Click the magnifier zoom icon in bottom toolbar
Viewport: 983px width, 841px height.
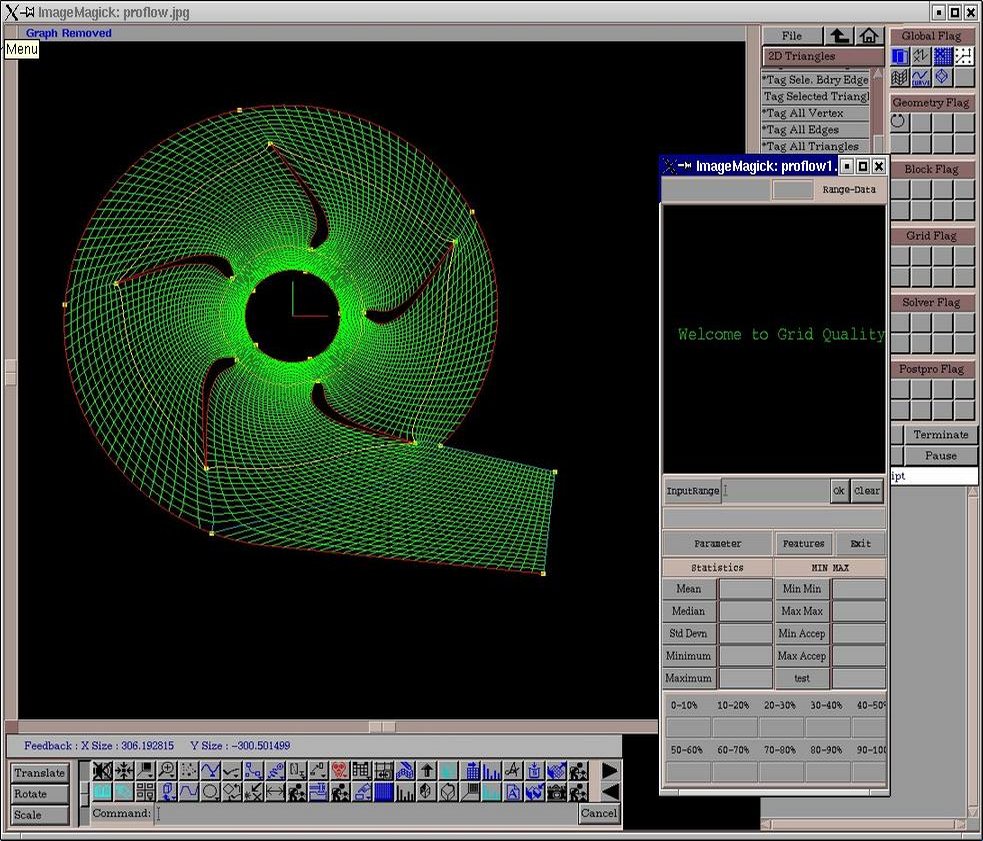point(166,771)
